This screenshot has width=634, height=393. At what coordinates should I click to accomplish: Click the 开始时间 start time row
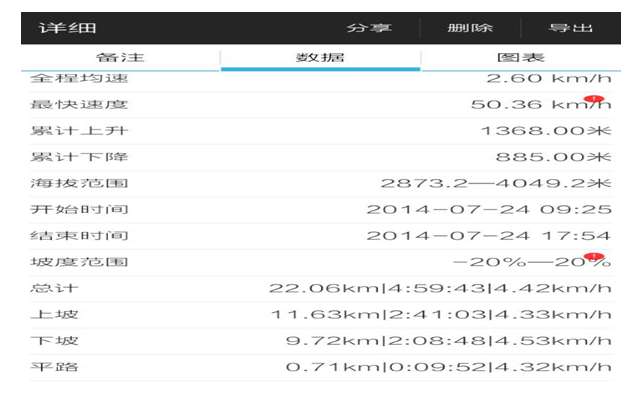321,210
